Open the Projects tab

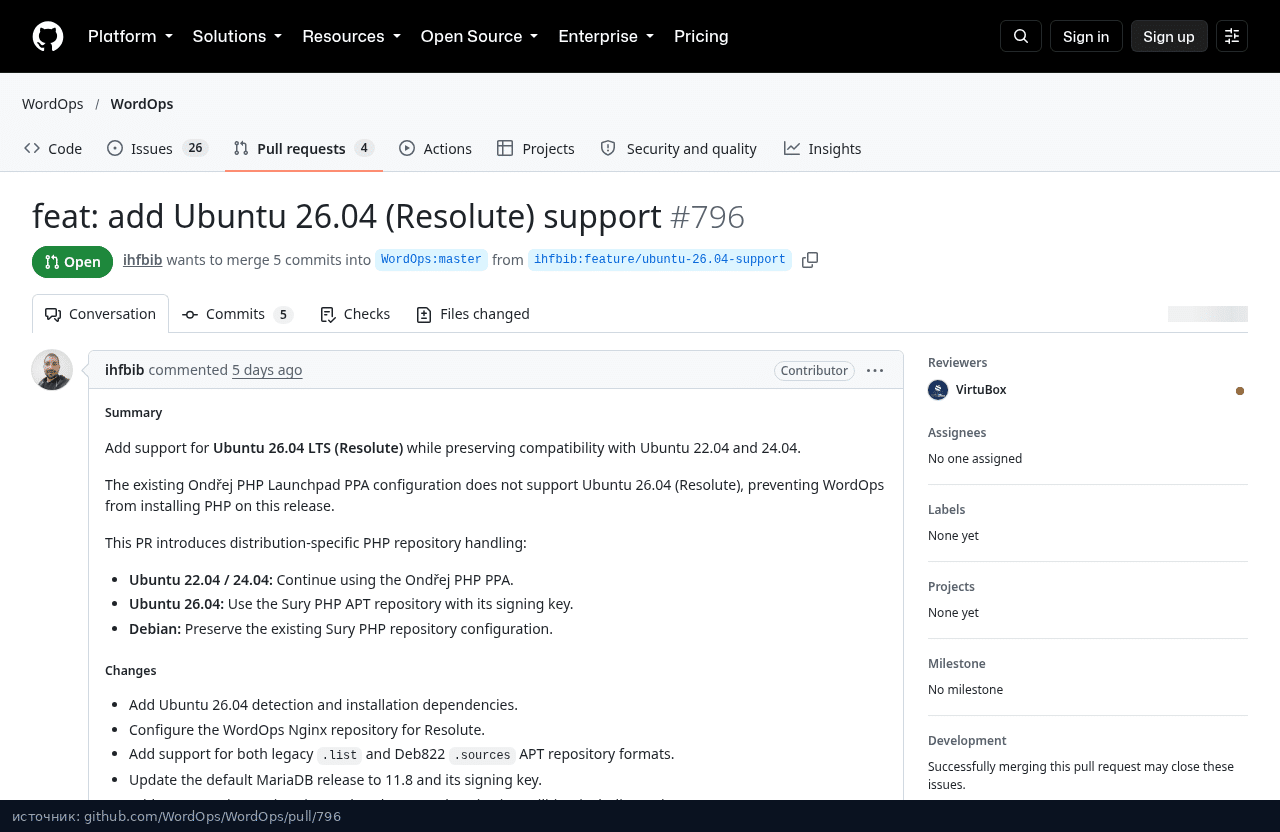[x=536, y=148]
